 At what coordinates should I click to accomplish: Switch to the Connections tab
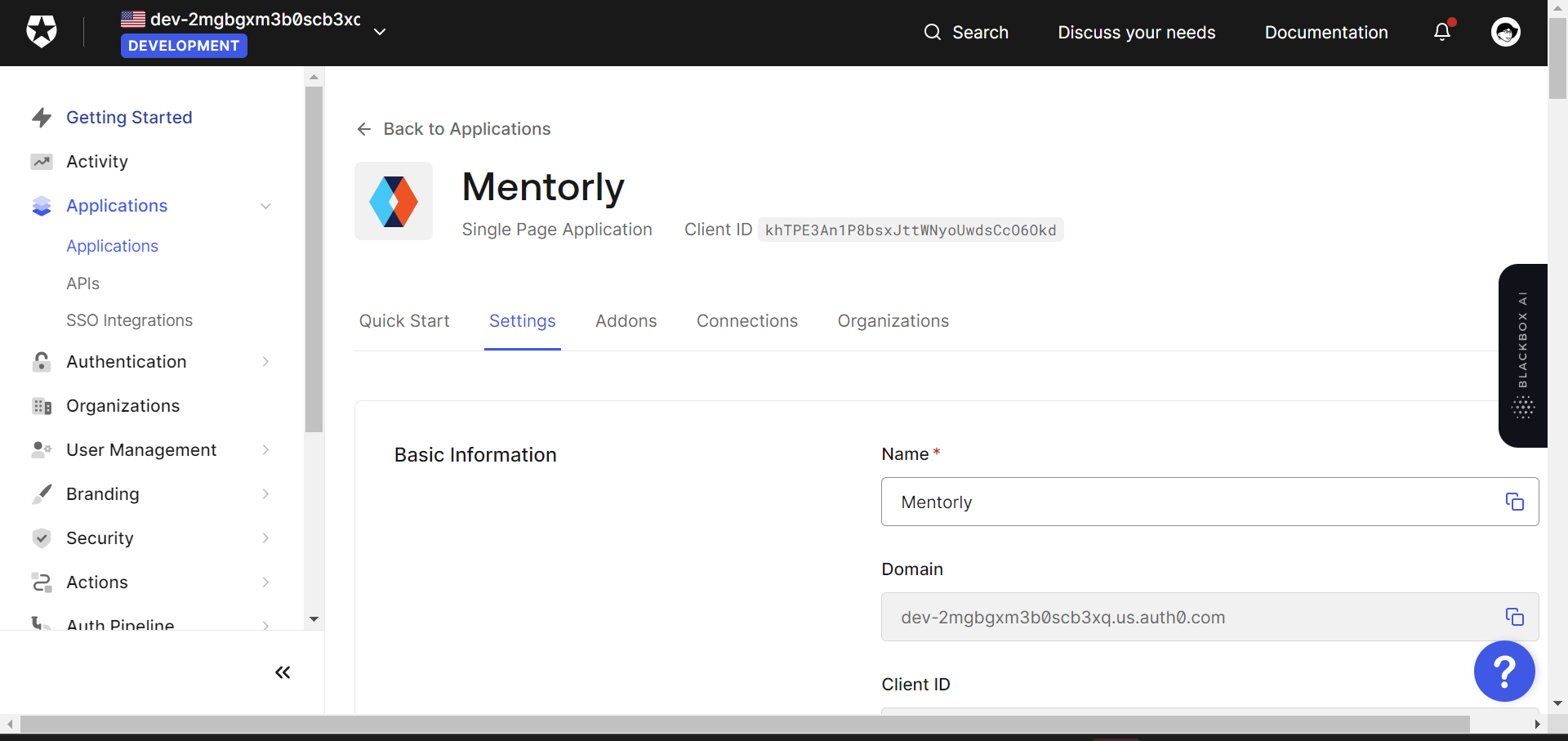pyautogui.click(x=746, y=321)
